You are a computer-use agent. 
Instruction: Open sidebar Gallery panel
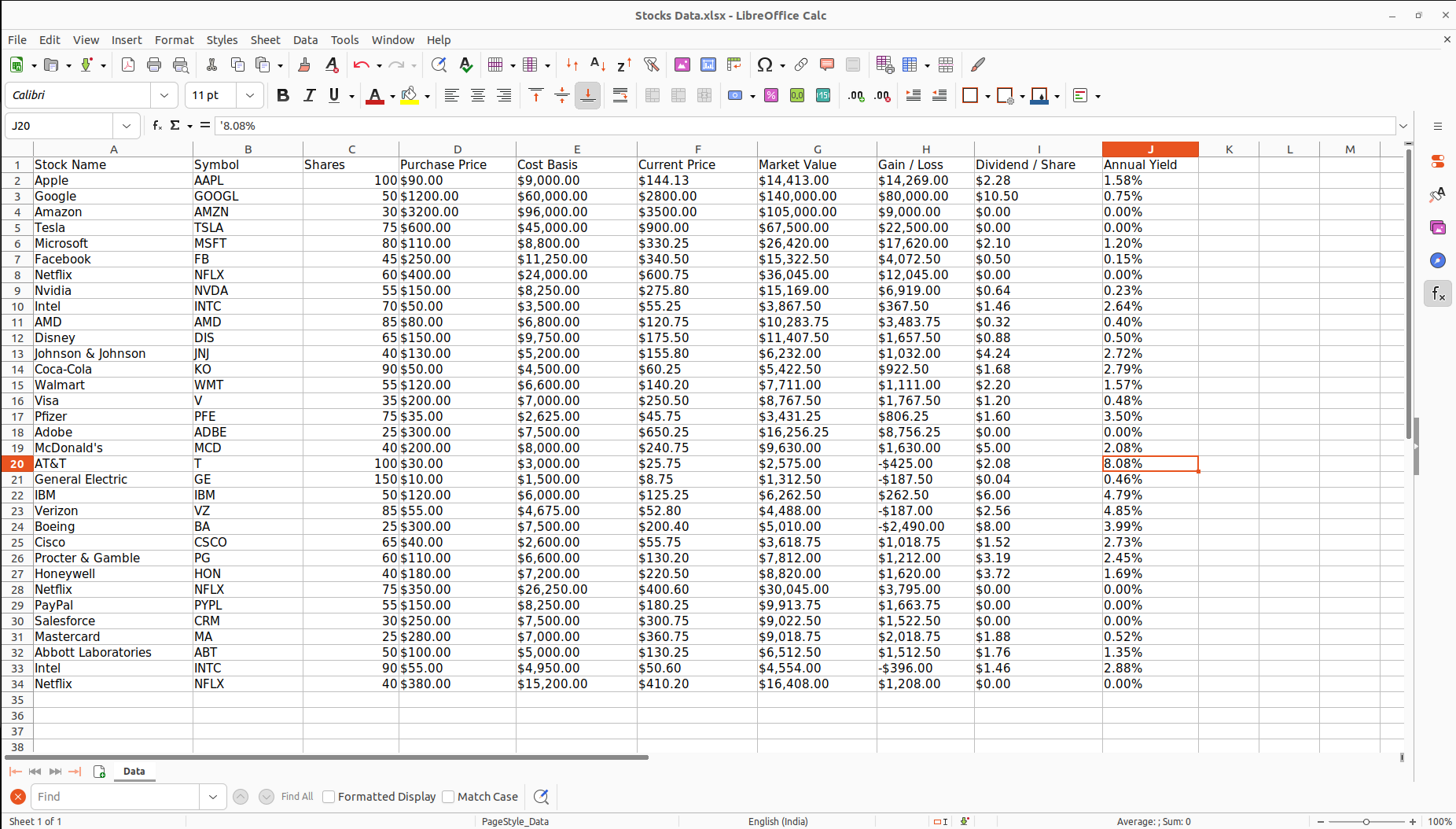1438,227
